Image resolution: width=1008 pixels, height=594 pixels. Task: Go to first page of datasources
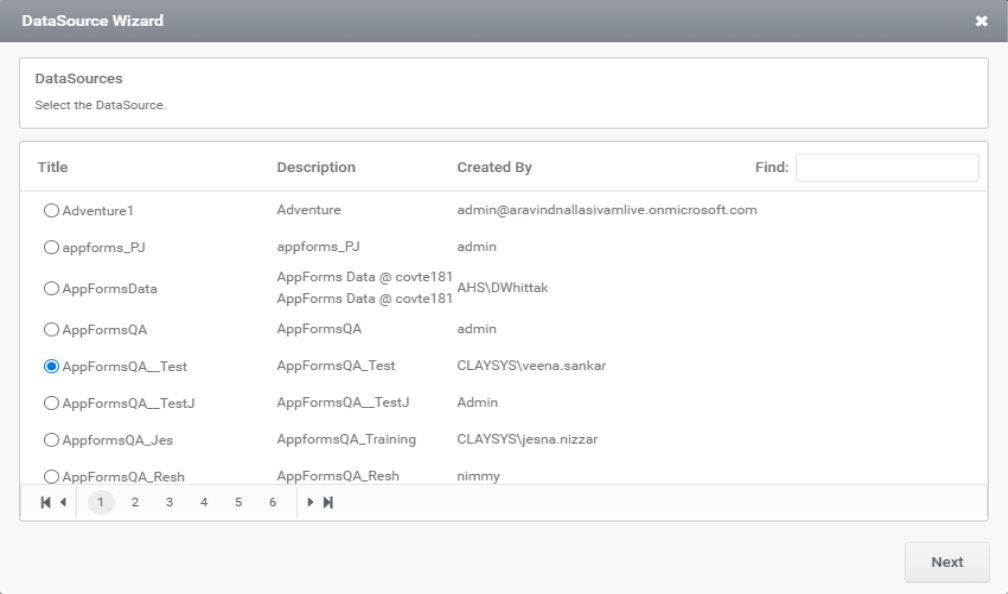pos(45,503)
